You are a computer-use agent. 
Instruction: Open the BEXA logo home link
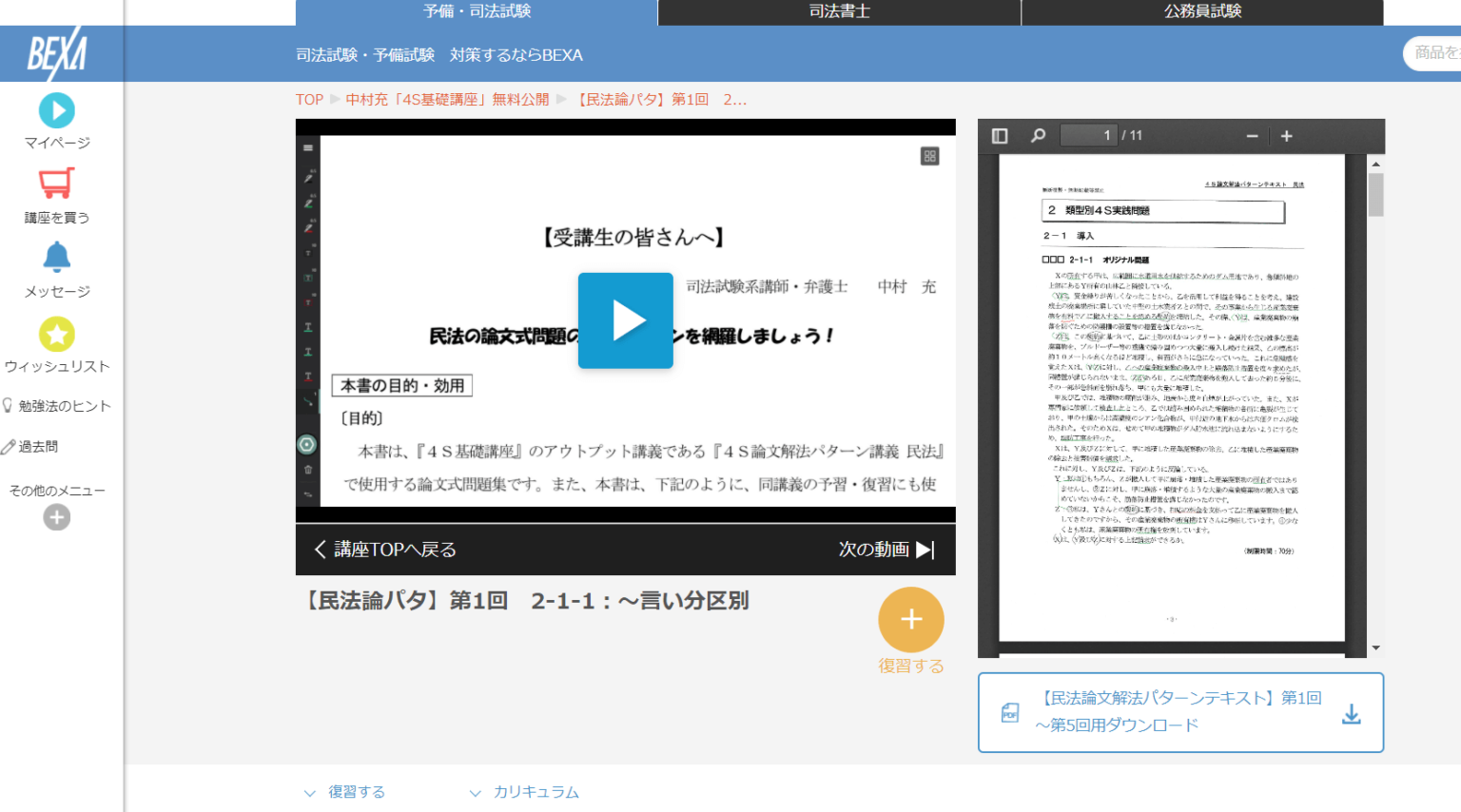coord(57,54)
